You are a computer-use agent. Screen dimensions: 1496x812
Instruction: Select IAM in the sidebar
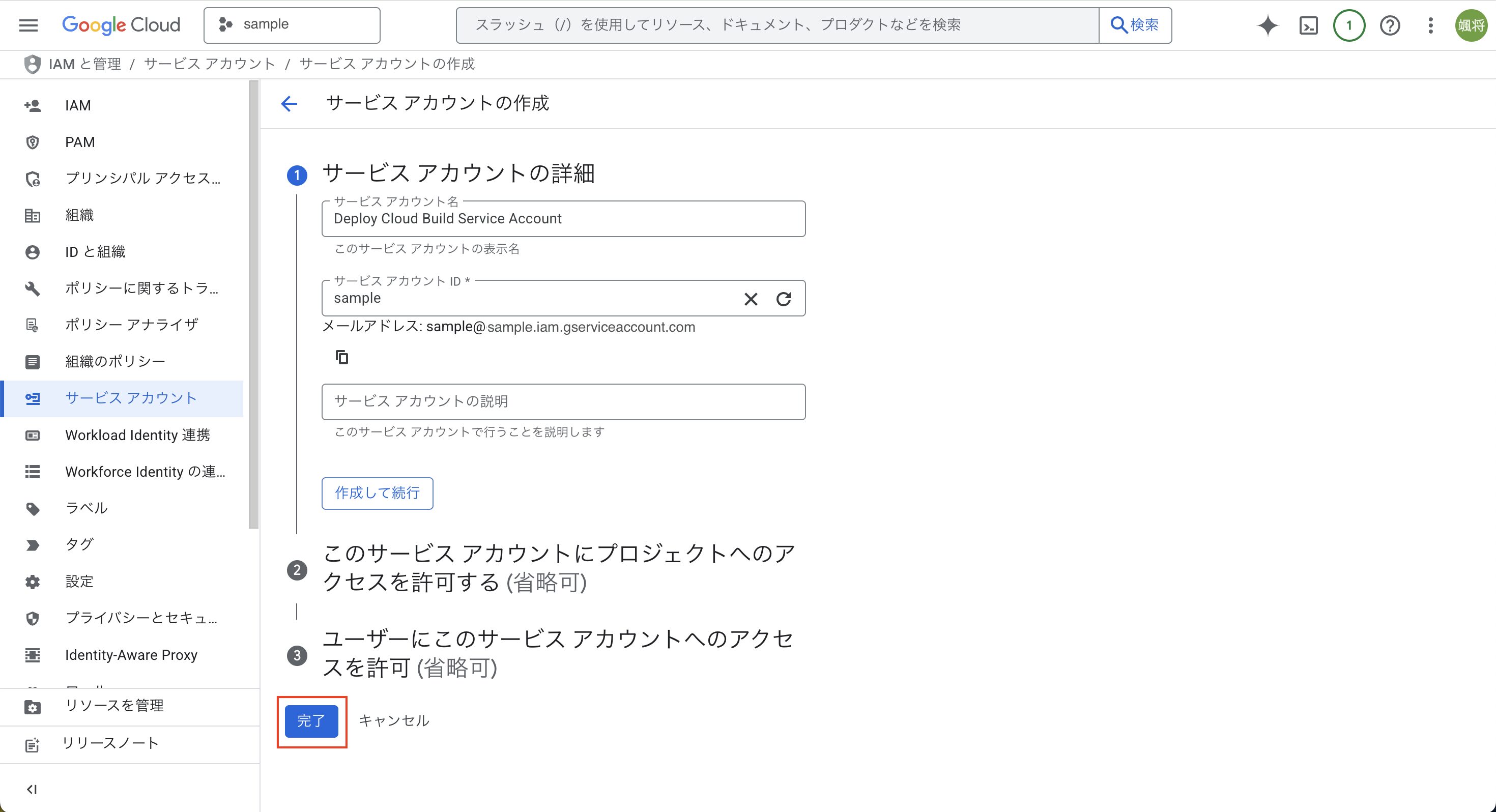[x=122, y=106]
